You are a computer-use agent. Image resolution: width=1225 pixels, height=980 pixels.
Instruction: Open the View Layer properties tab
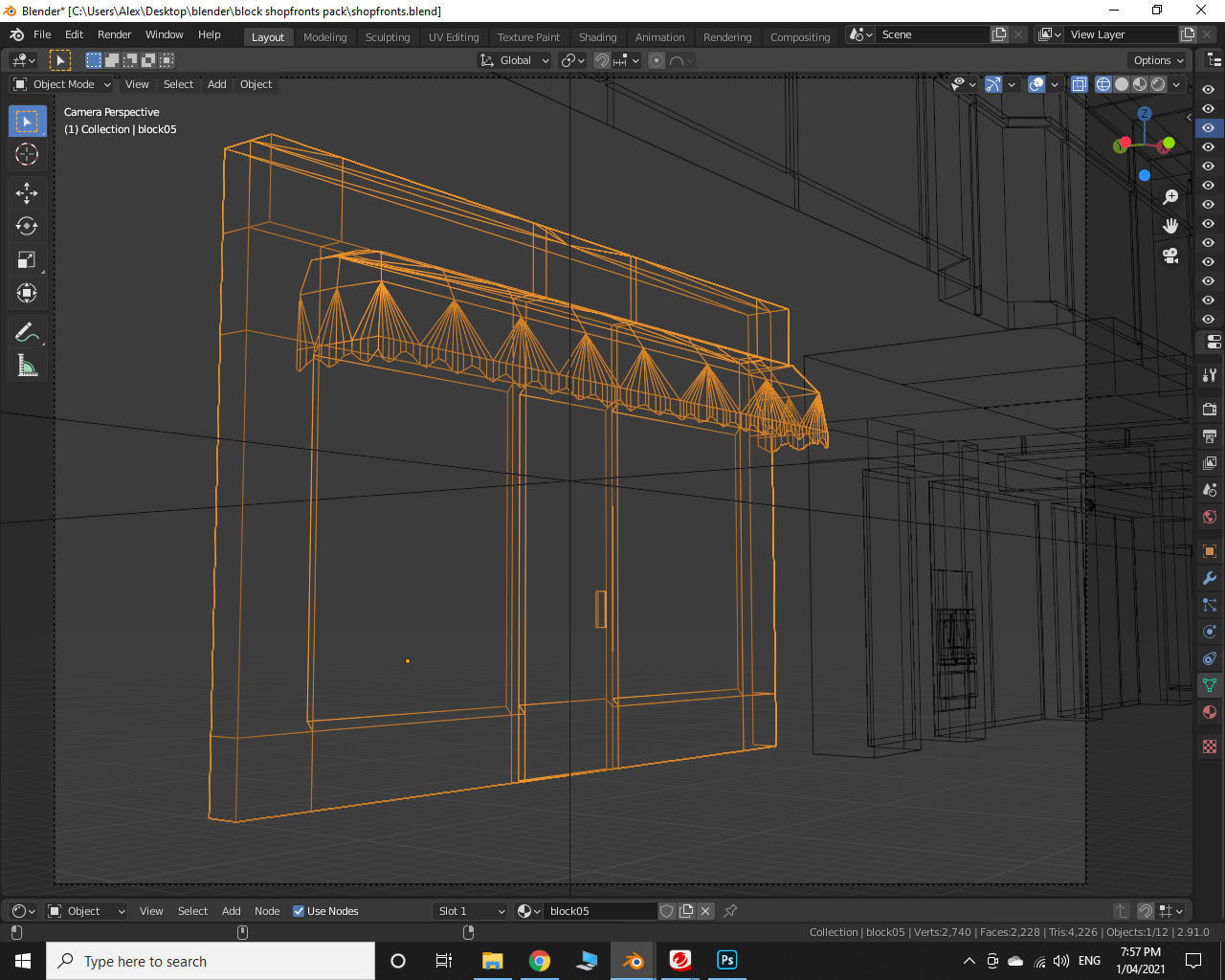(x=1210, y=463)
